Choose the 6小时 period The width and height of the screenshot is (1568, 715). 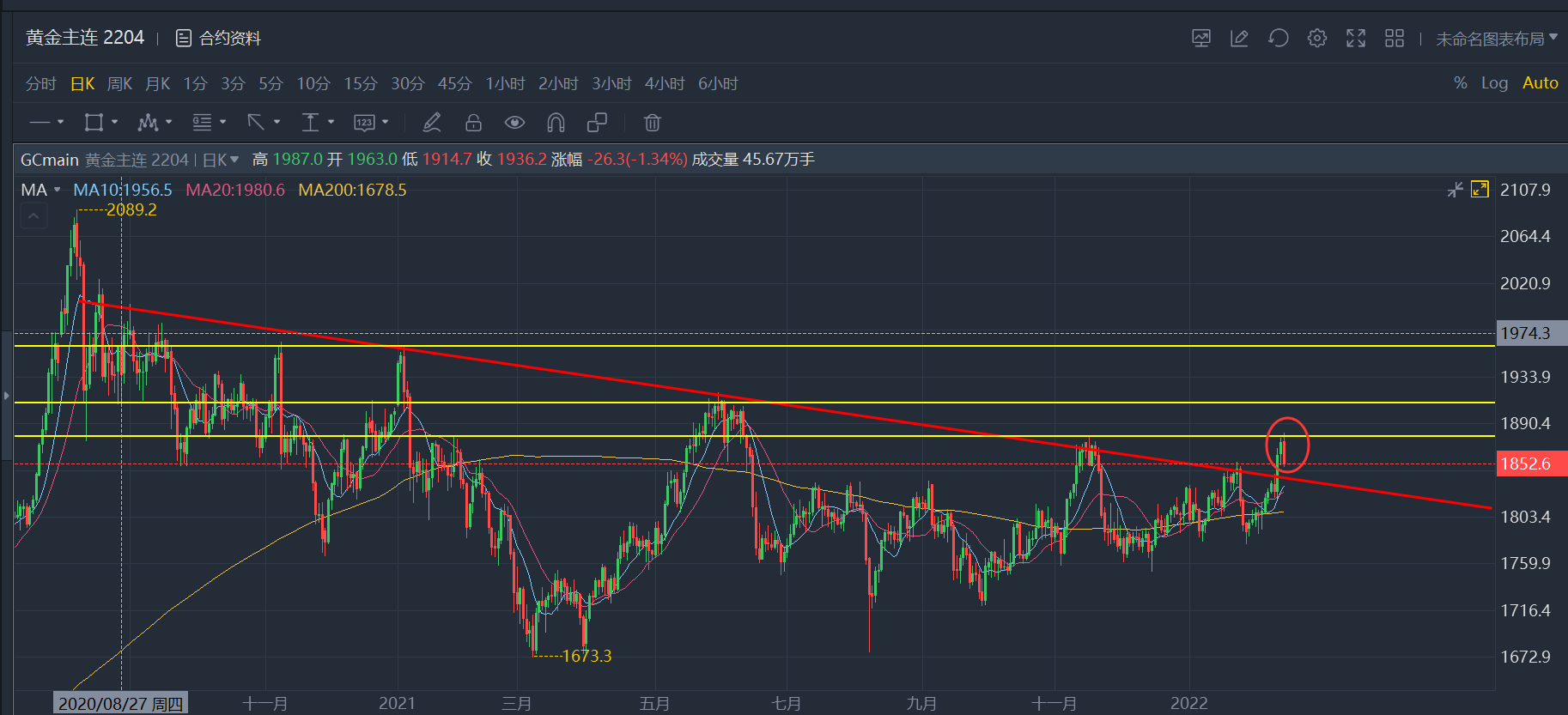(x=718, y=83)
